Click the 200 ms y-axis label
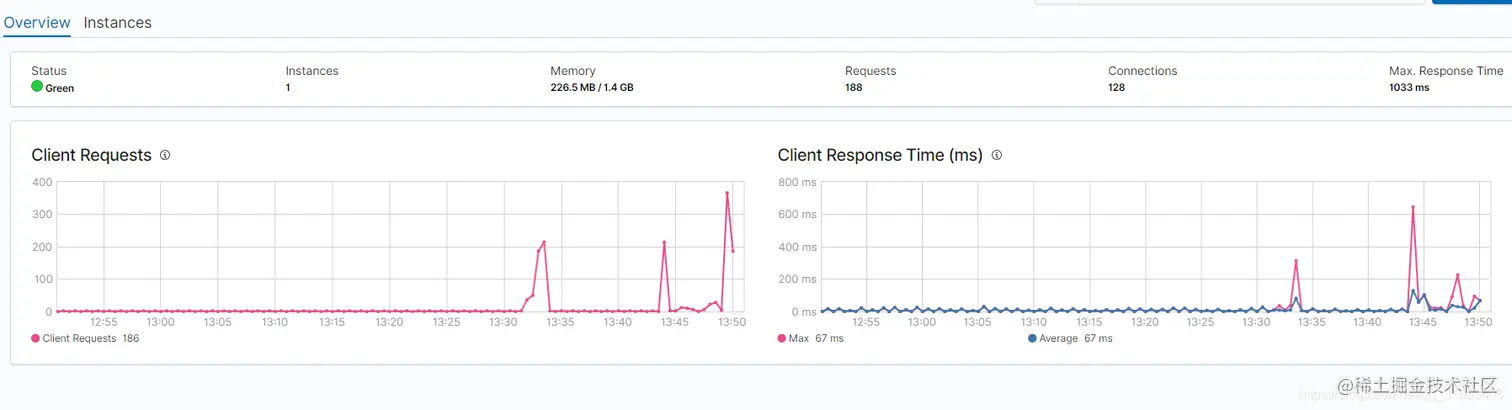The image size is (1512, 410). pos(798,279)
